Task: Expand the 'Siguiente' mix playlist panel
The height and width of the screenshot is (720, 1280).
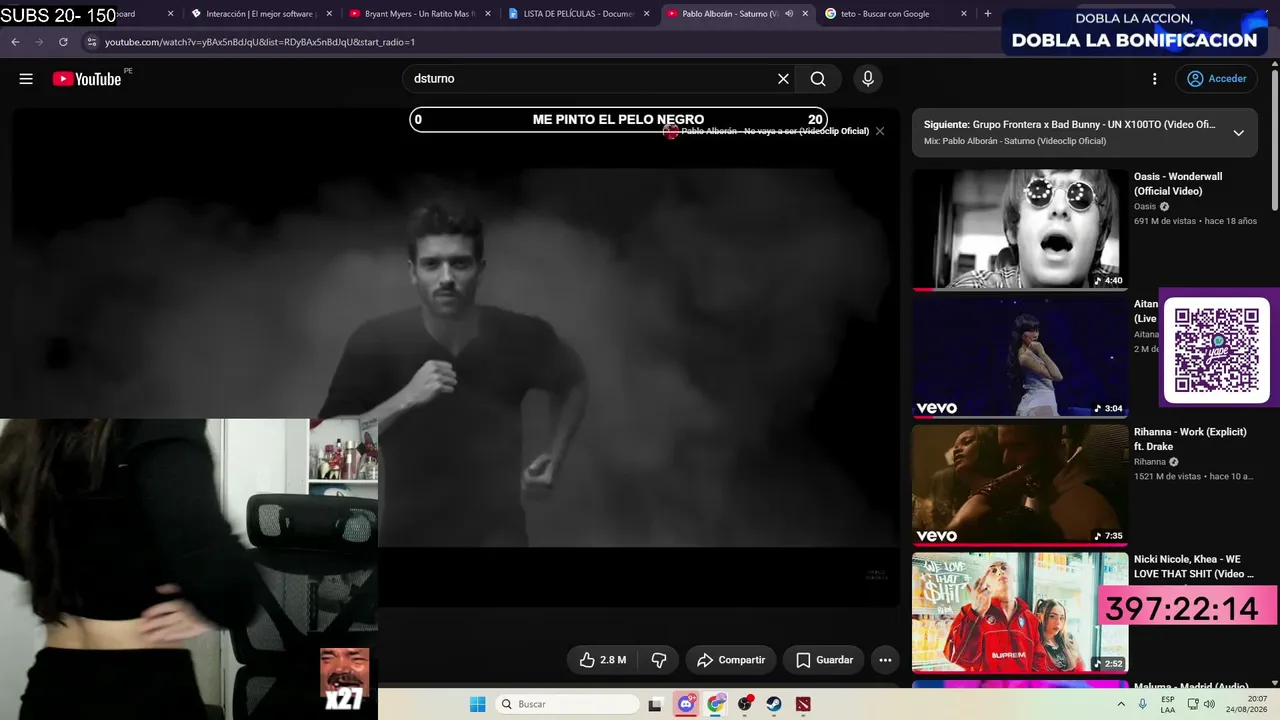Action: pos(1238,133)
